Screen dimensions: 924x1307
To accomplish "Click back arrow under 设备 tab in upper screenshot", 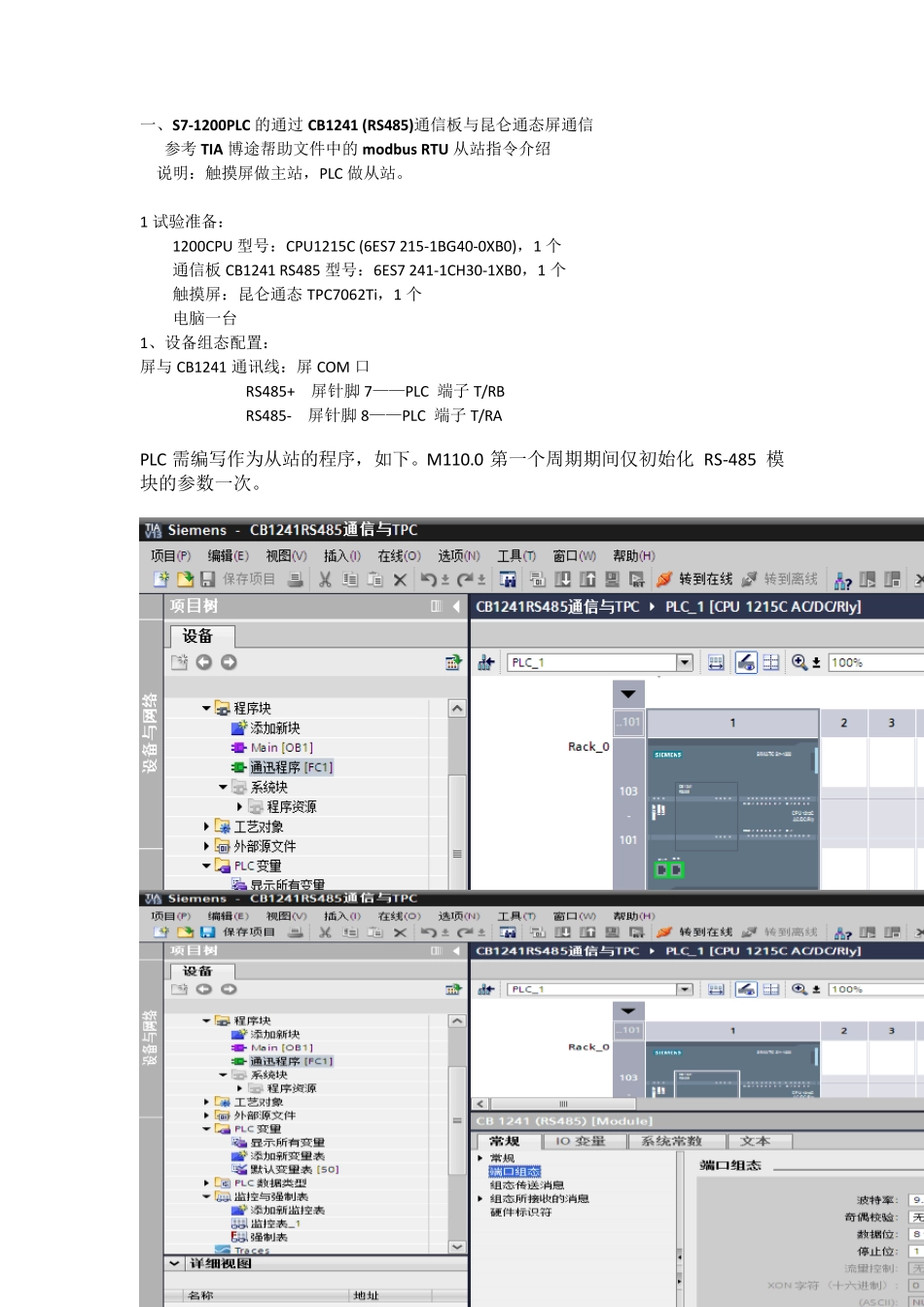I will [203, 662].
